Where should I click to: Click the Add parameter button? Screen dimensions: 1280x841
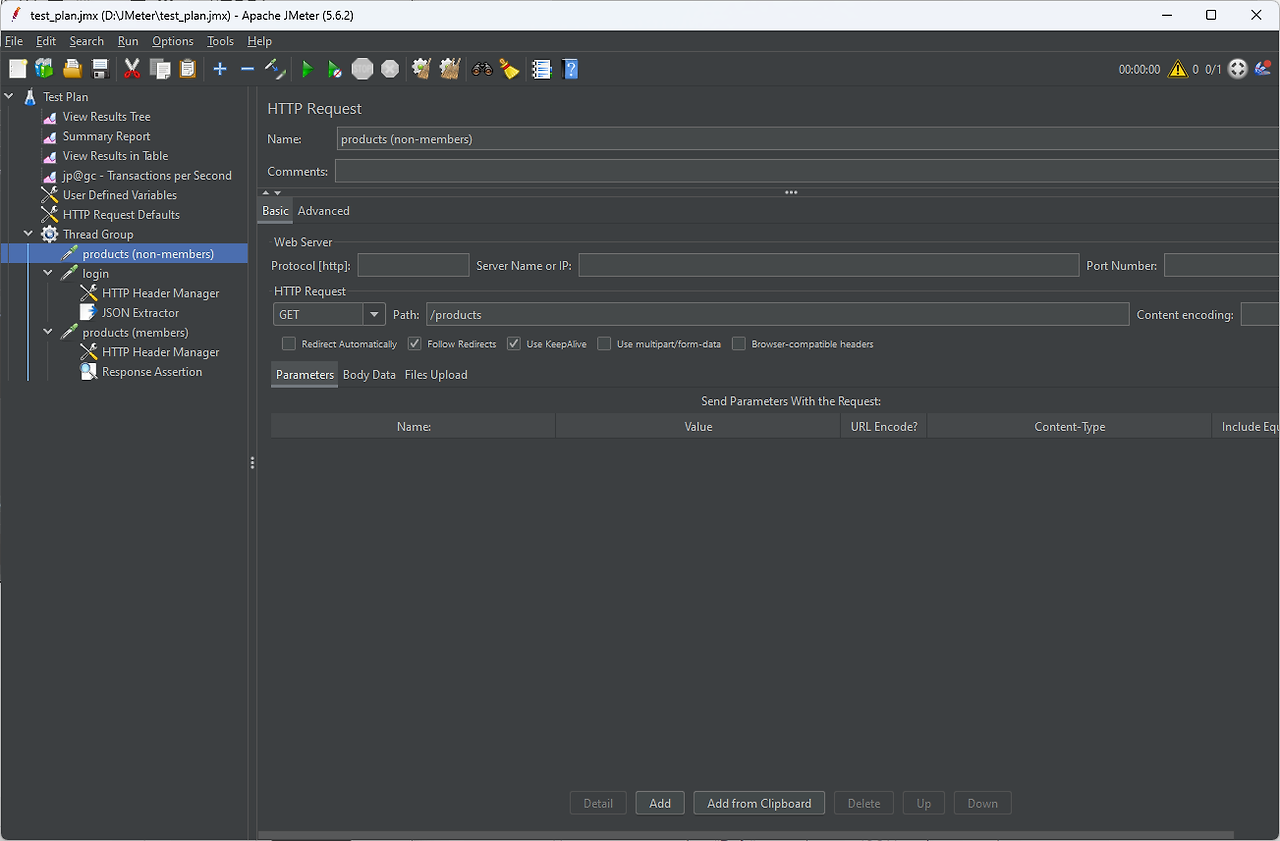click(x=660, y=803)
